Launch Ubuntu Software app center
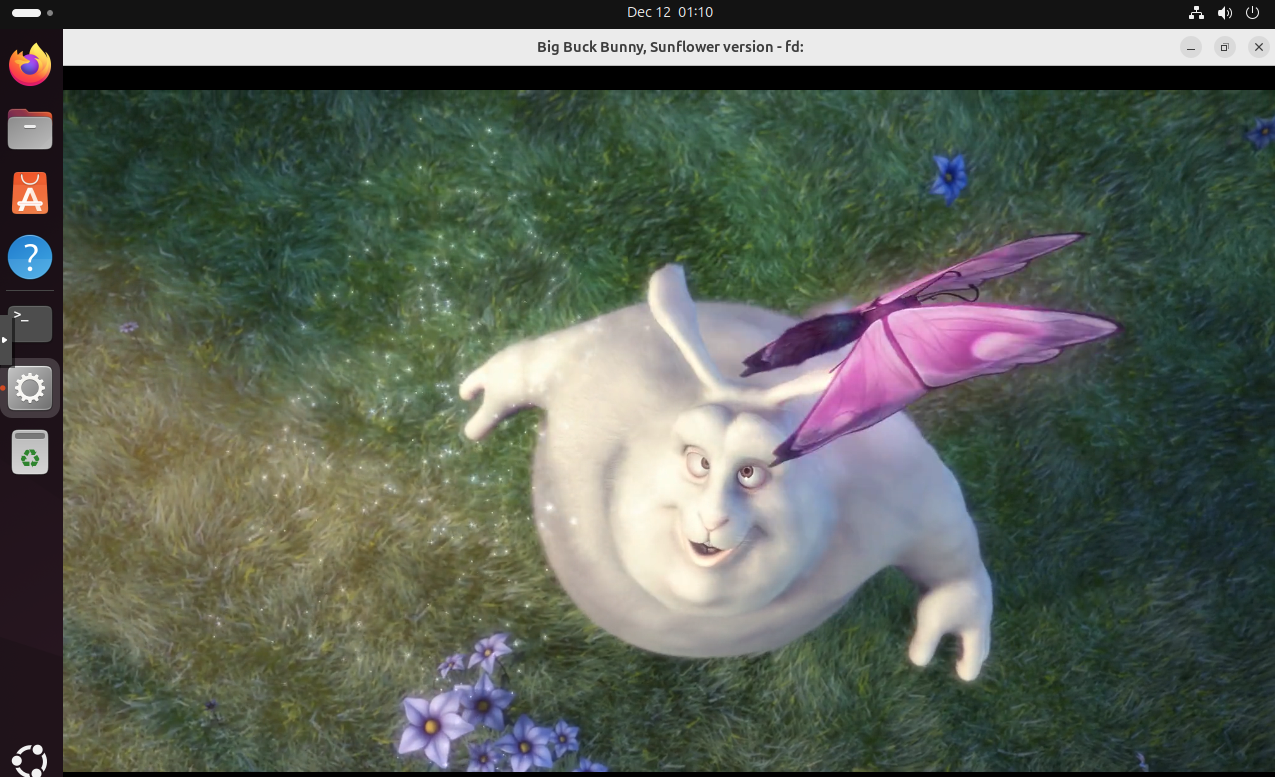 (30, 193)
